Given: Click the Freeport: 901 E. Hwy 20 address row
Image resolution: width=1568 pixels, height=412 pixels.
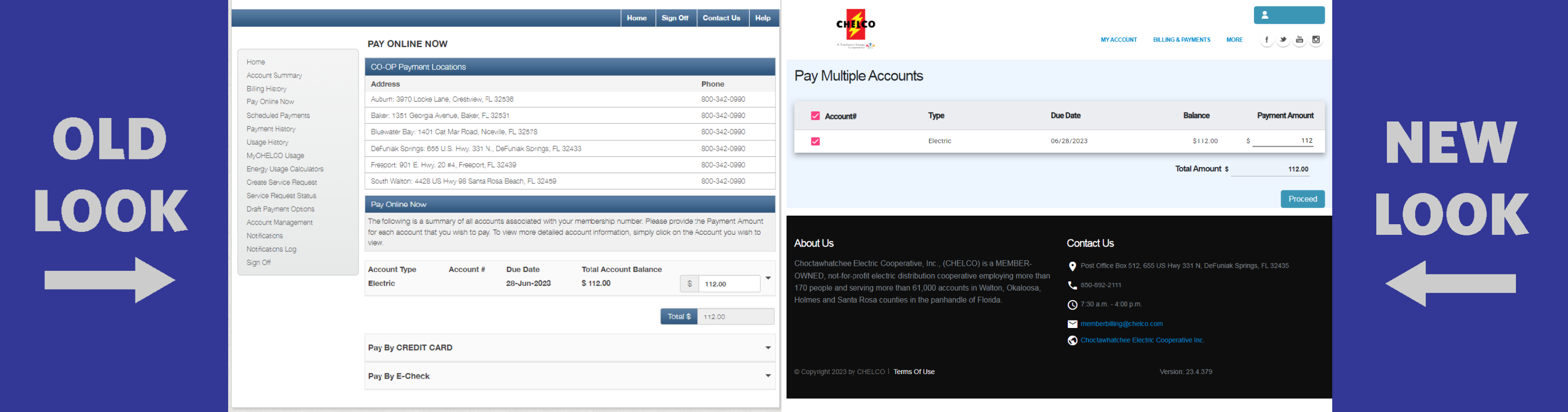Looking at the screenshot, I should coord(570,165).
